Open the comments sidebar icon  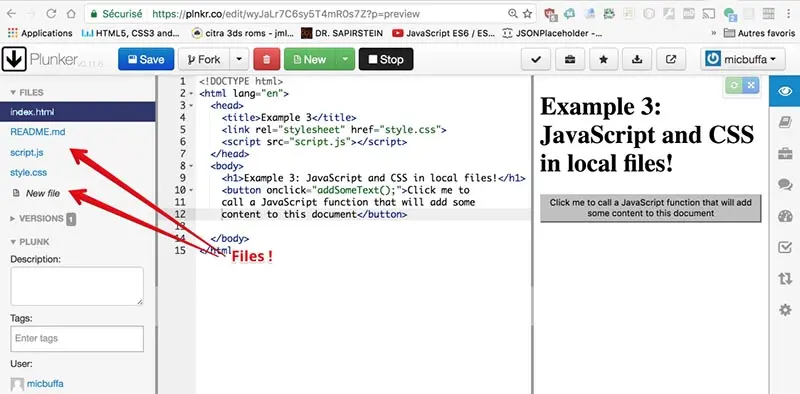(785, 185)
